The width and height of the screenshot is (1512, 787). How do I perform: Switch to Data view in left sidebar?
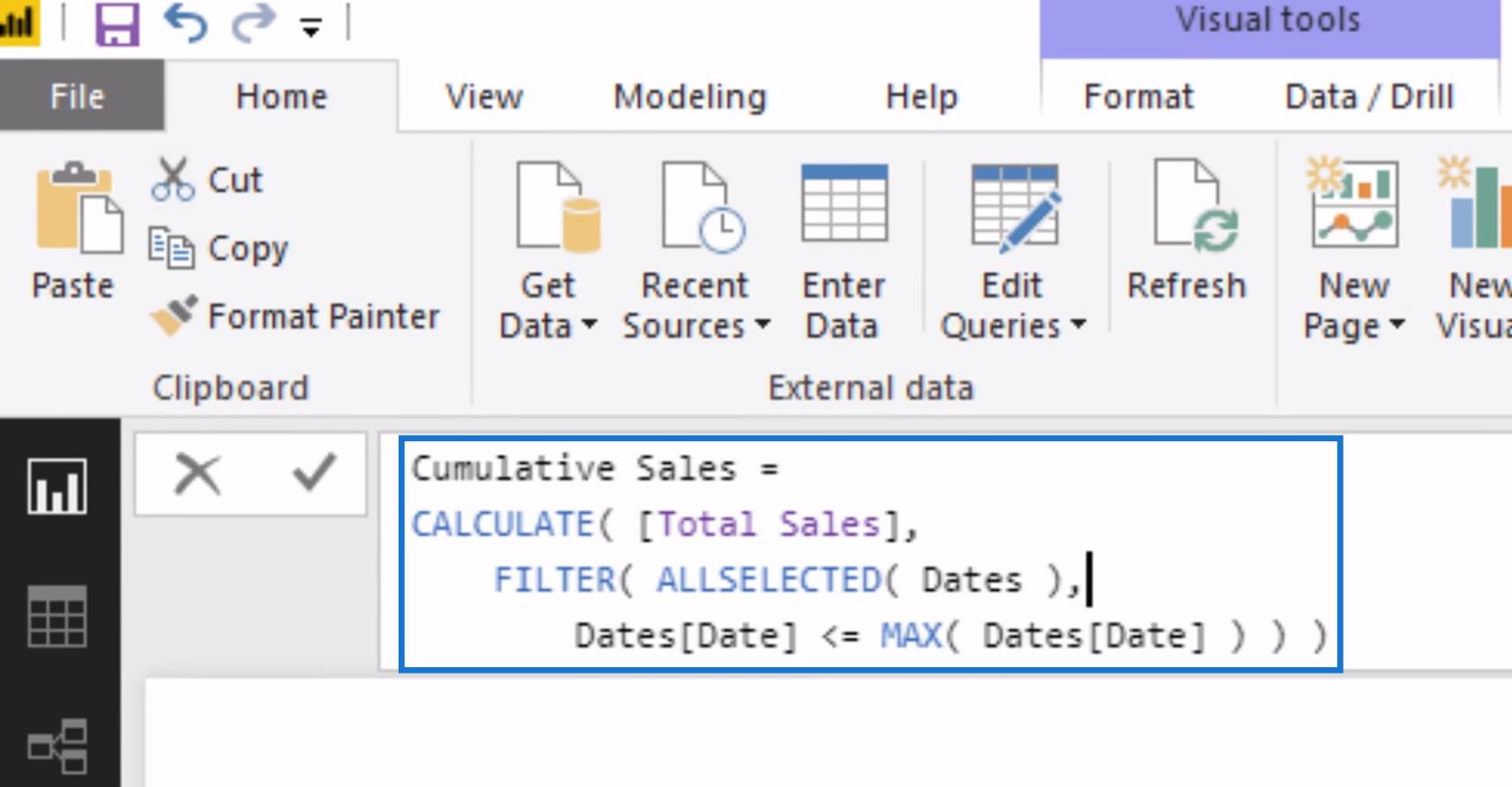pyautogui.click(x=58, y=617)
